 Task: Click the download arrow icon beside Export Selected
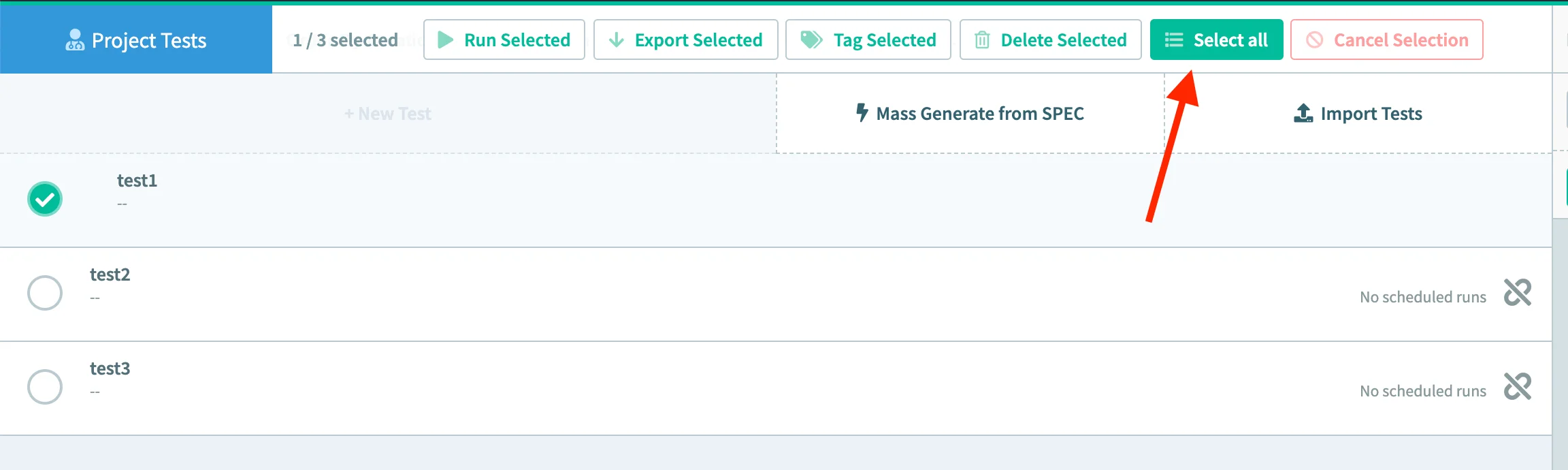[617, 40]
